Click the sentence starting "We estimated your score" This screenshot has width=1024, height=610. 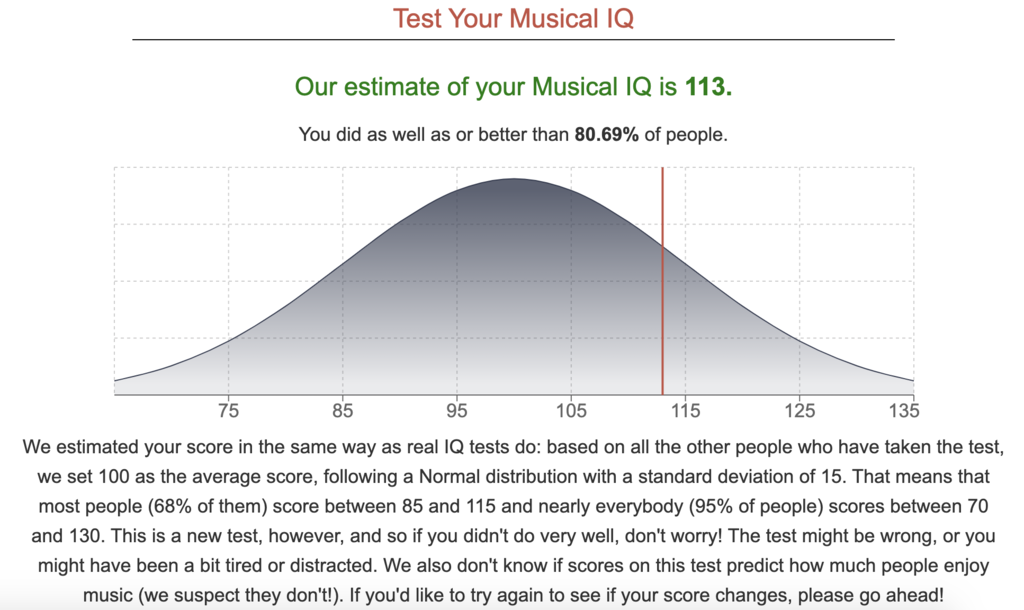pos(513,462)
